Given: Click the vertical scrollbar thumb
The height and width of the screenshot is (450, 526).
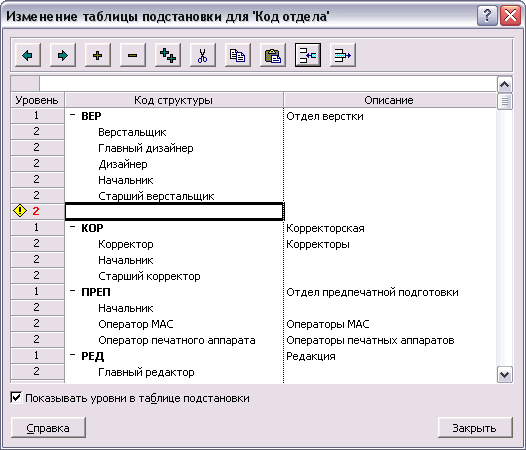Looking at the screenshot, I should click(x=505, y=101).
